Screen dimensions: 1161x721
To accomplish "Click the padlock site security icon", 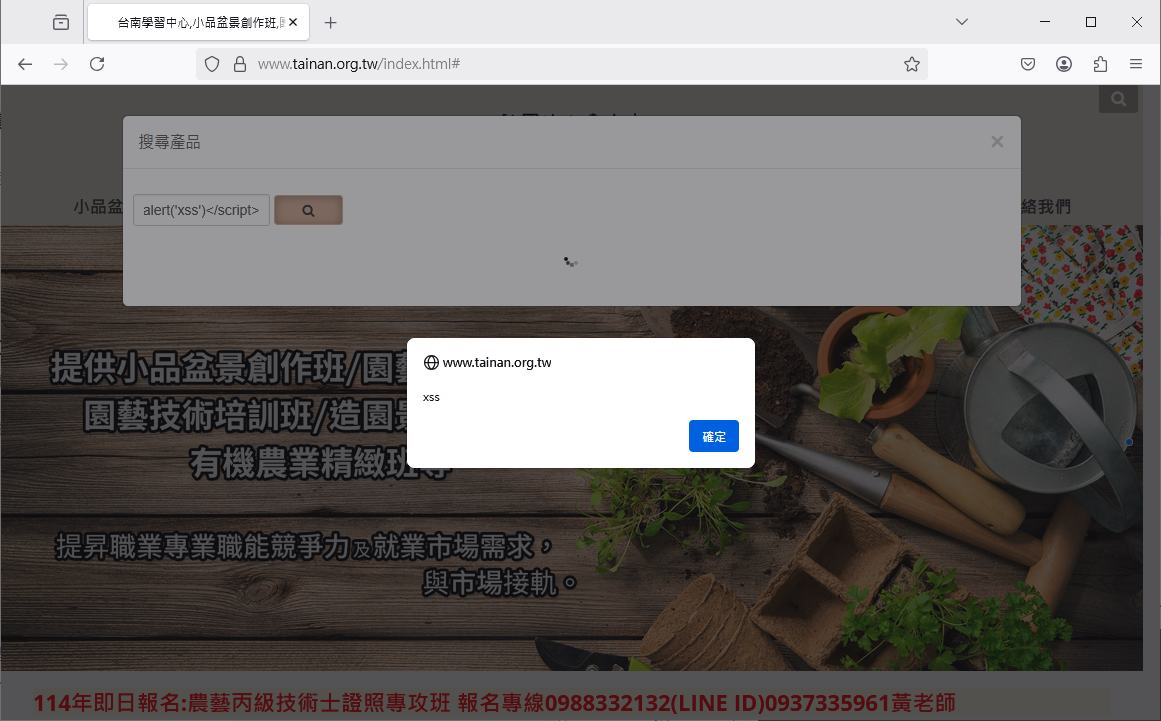I will [x=240, y=64].
